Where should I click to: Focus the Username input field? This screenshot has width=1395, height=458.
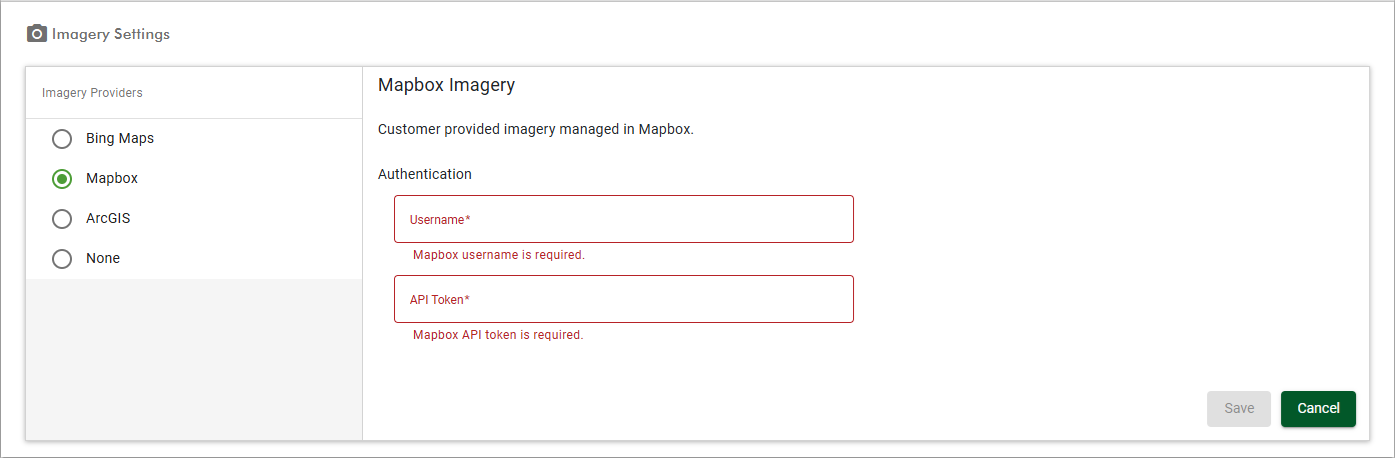click(624, 219)
